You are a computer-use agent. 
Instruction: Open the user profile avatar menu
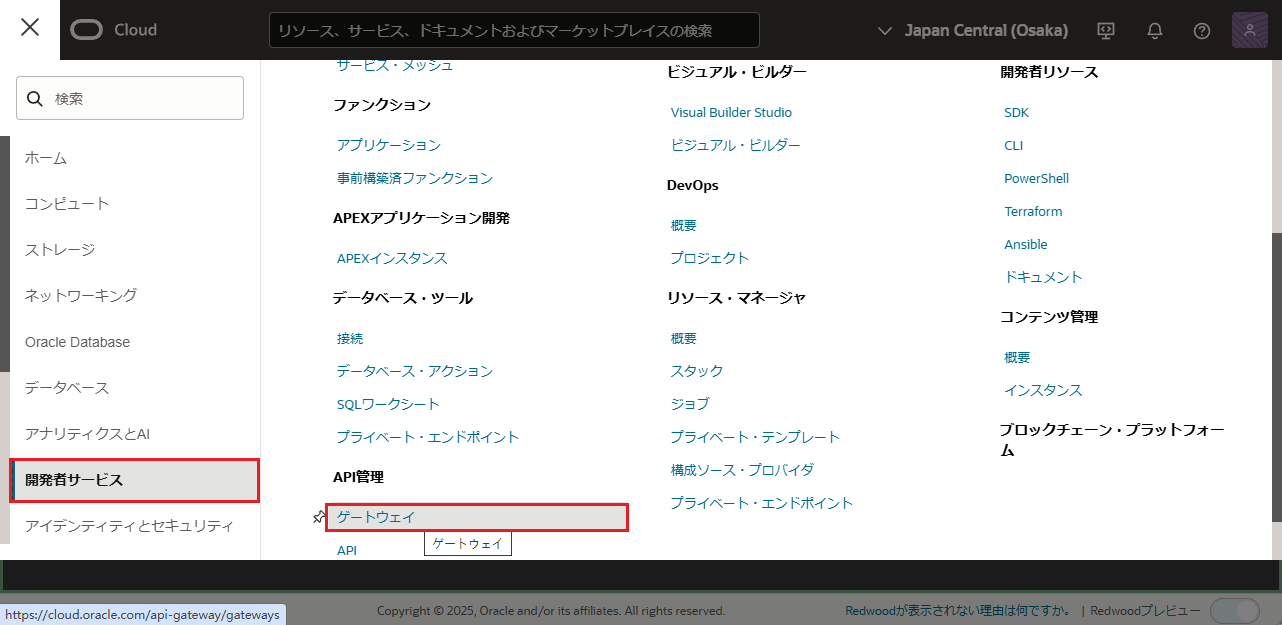1250,30
